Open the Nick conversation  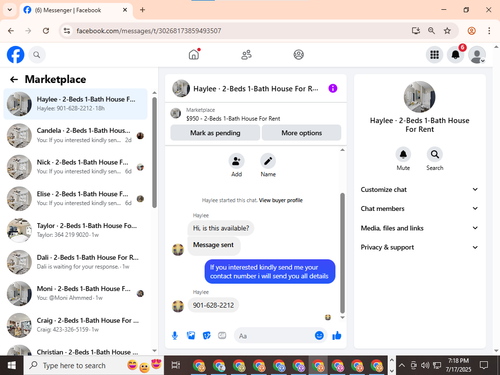click(75, 167)
